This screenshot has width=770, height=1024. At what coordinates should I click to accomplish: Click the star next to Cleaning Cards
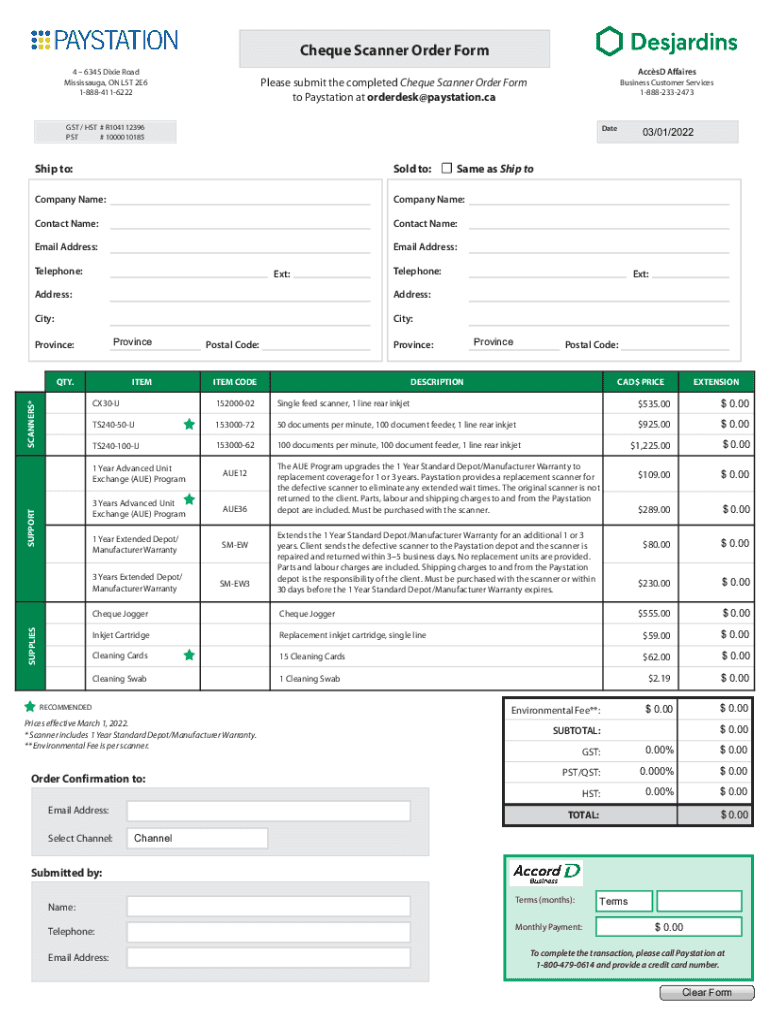coord(189,655)
